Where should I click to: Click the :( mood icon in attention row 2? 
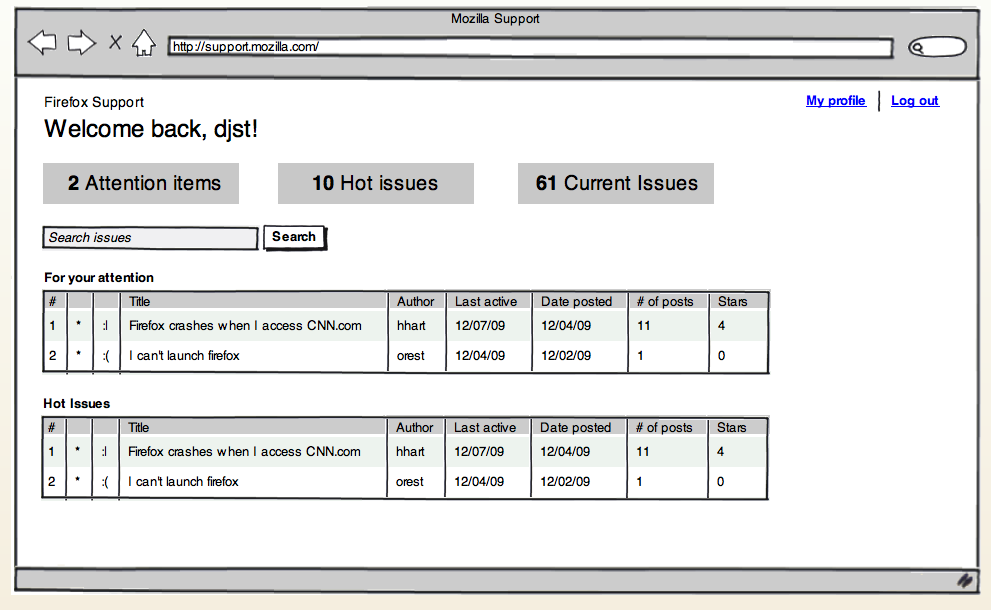pos(106,356)
